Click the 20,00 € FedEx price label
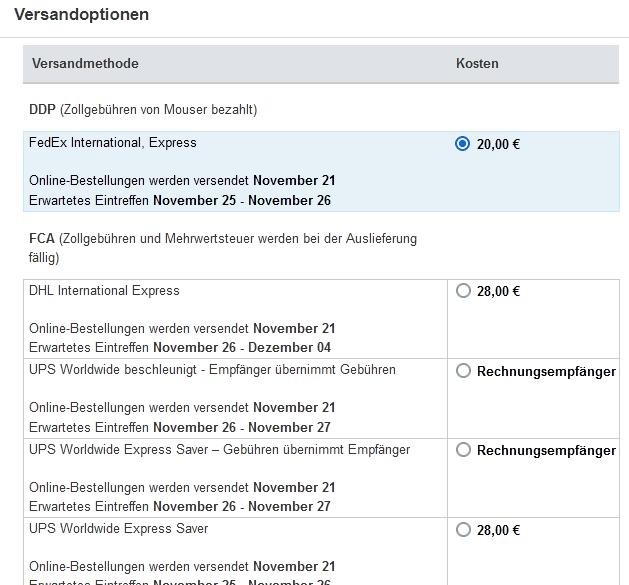The width and height of the screenshot is (629, 585). [498, 144]
